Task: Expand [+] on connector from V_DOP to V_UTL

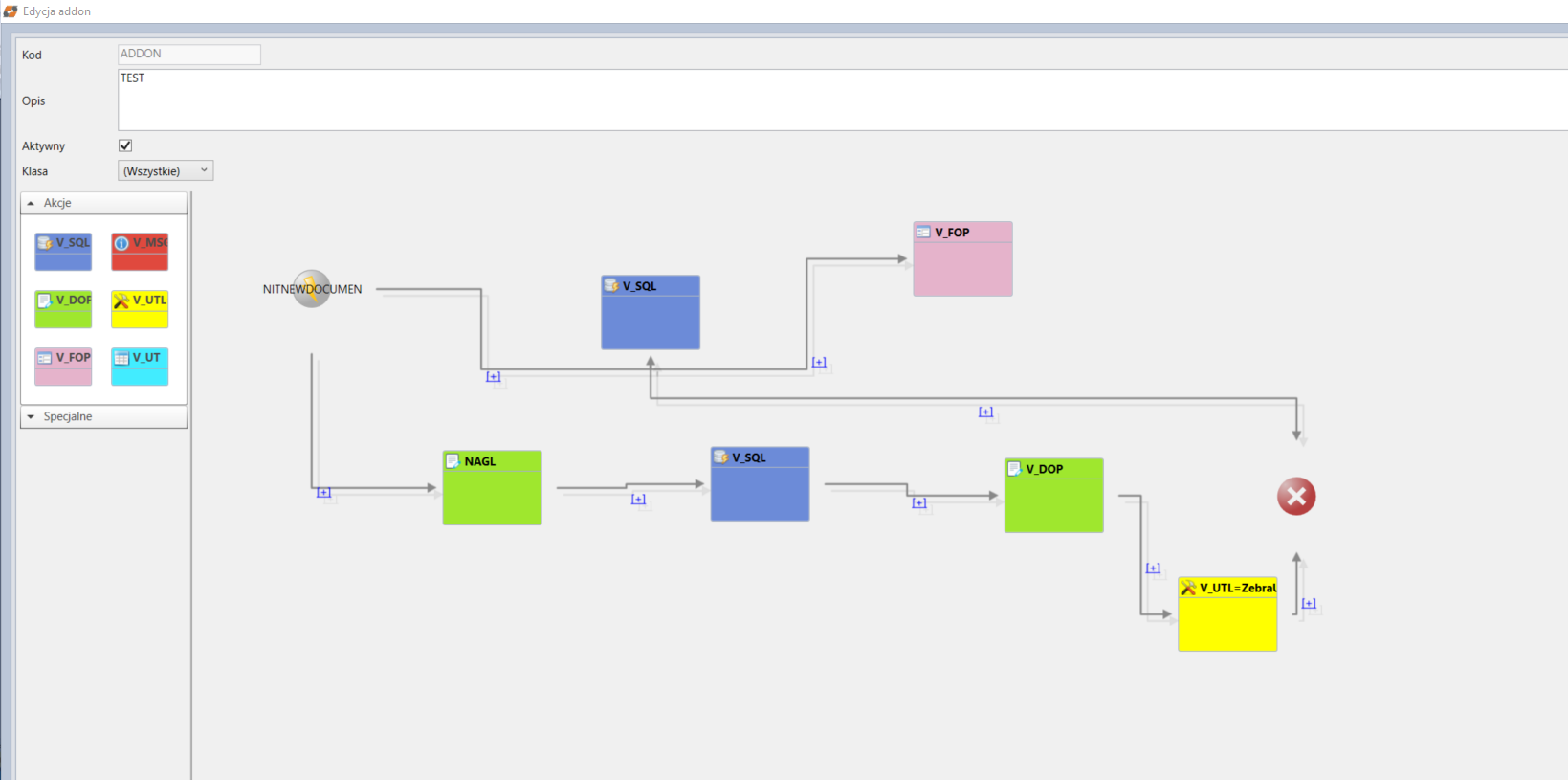Action: tap(1153, 568)
